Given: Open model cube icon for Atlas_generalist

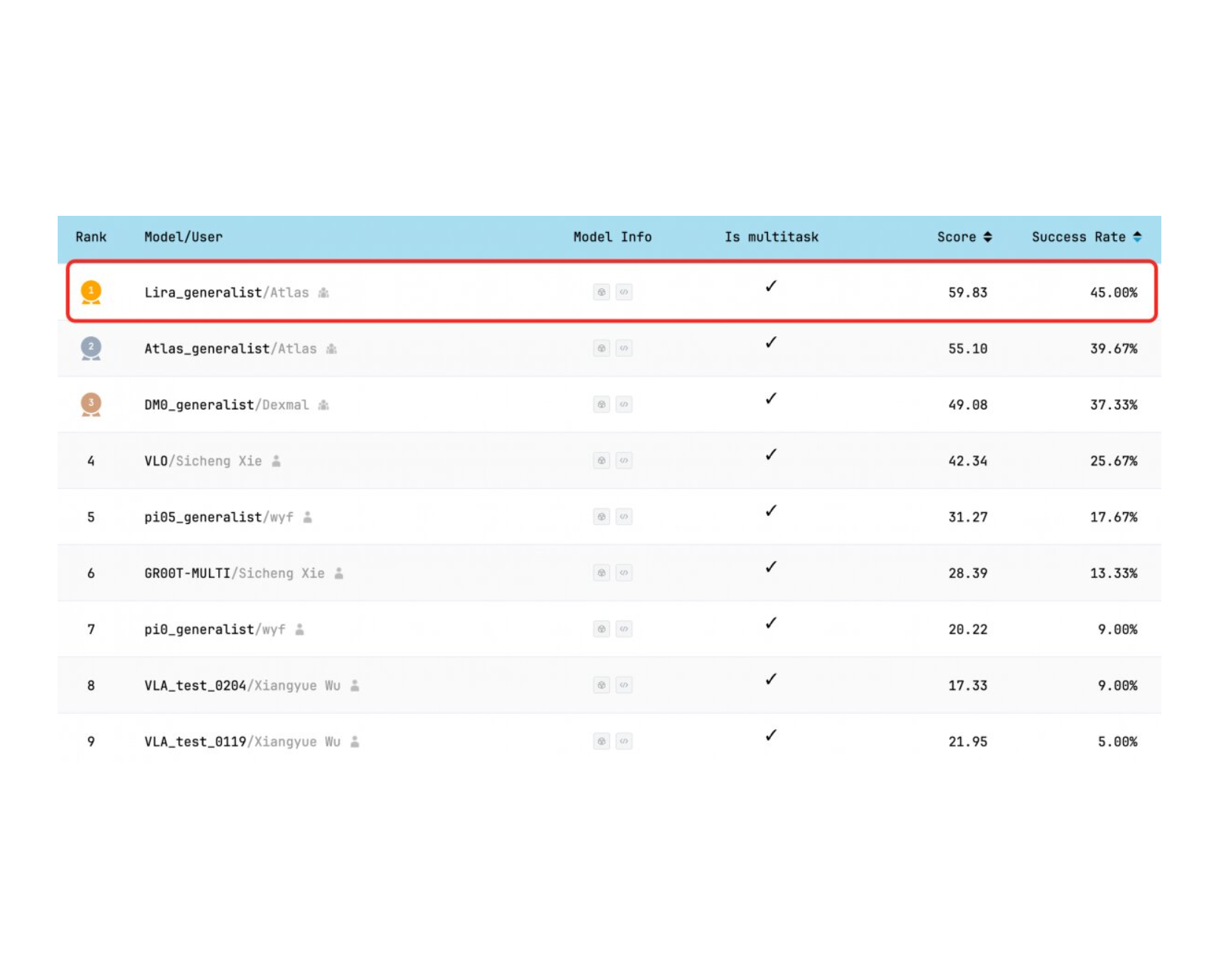Looking at the screenshot, I should pyautogui.click(x=602, y=348).
